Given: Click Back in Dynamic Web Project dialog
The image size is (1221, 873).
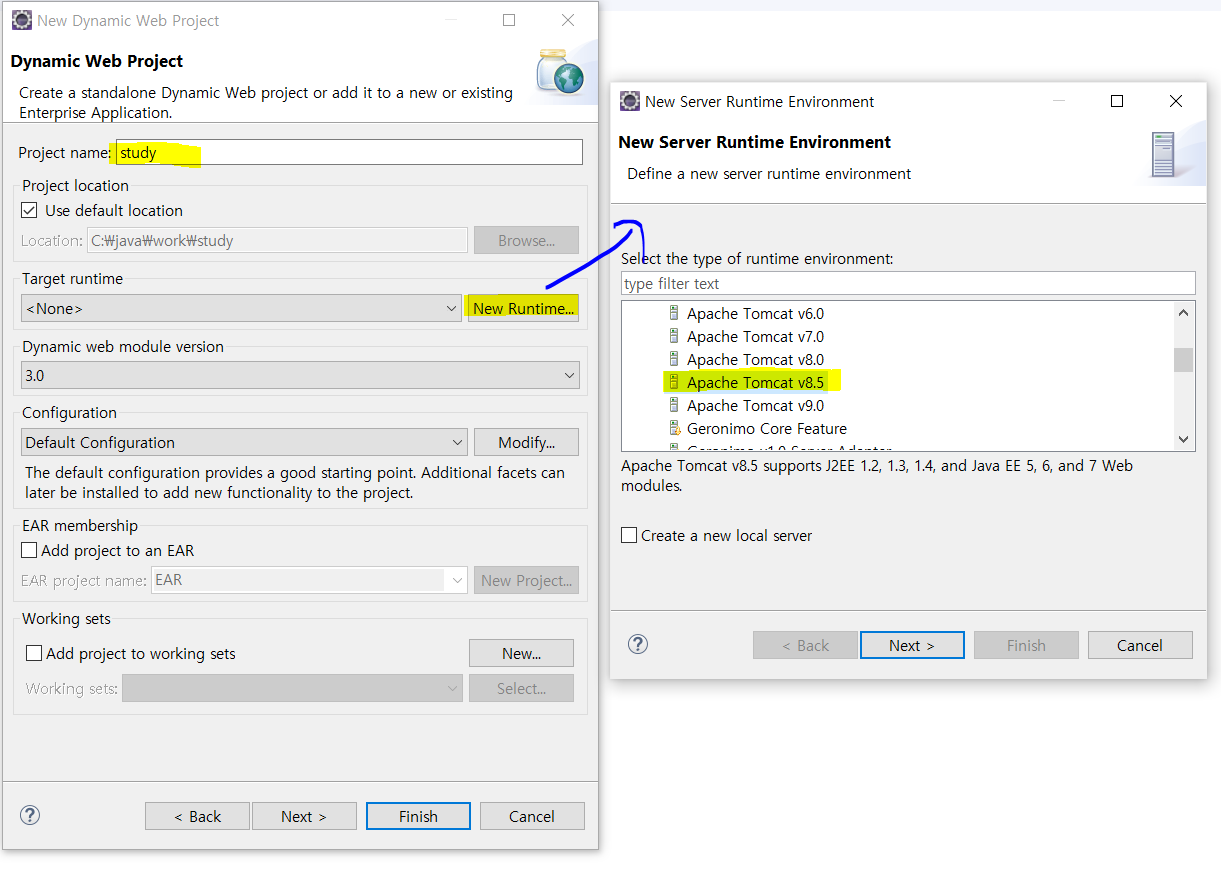Looking at the screenshot, I should (x=197, y=816).
